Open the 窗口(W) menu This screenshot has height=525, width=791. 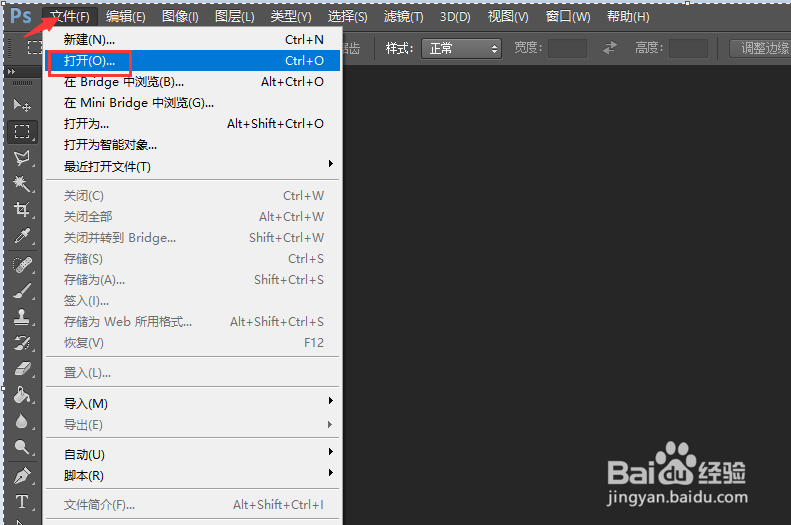[568, 17]
